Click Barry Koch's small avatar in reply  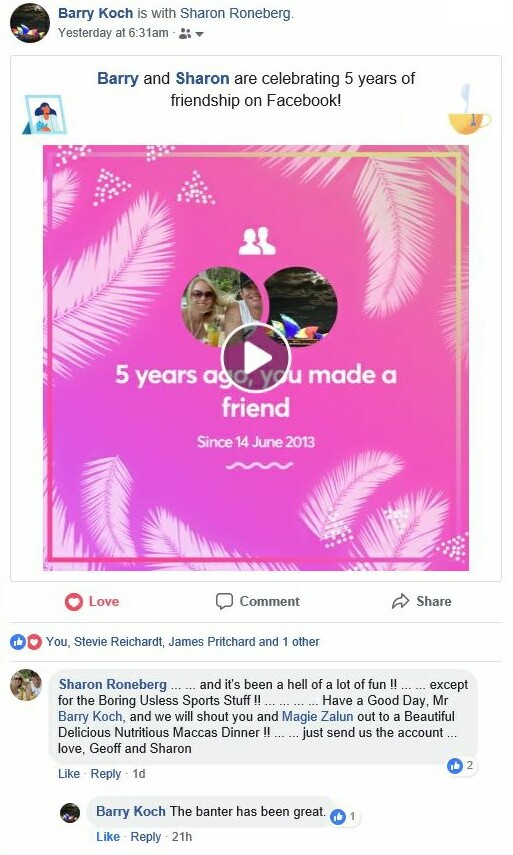point(70,813)
